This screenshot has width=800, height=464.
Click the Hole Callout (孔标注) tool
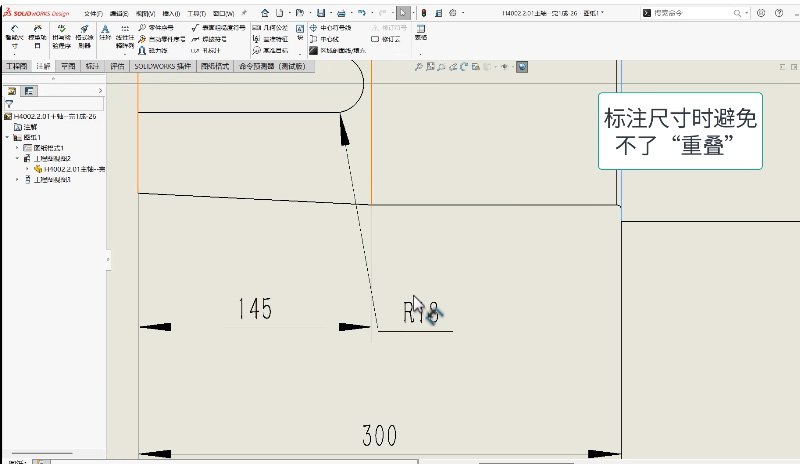coord(206,51)
